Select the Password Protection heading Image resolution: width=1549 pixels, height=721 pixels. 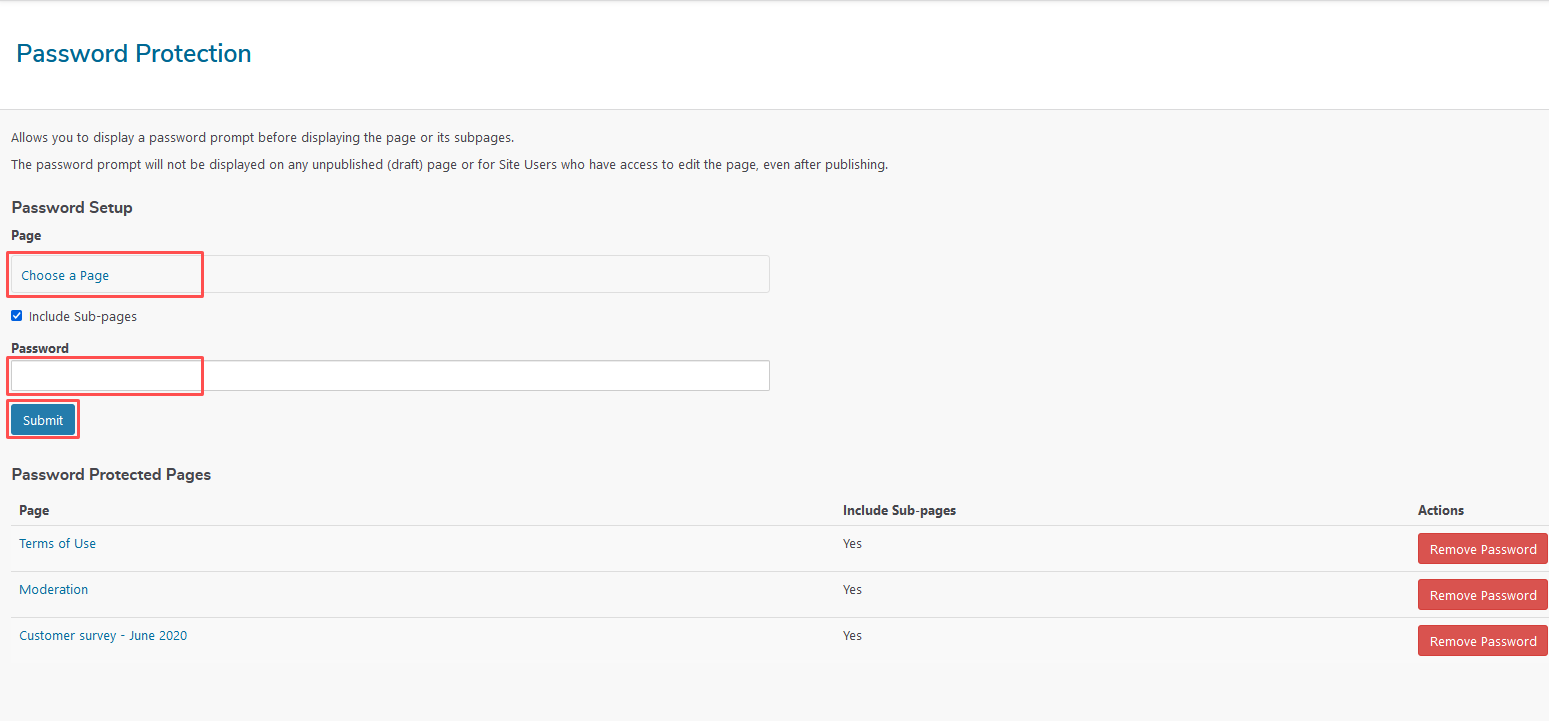(134, 53)
